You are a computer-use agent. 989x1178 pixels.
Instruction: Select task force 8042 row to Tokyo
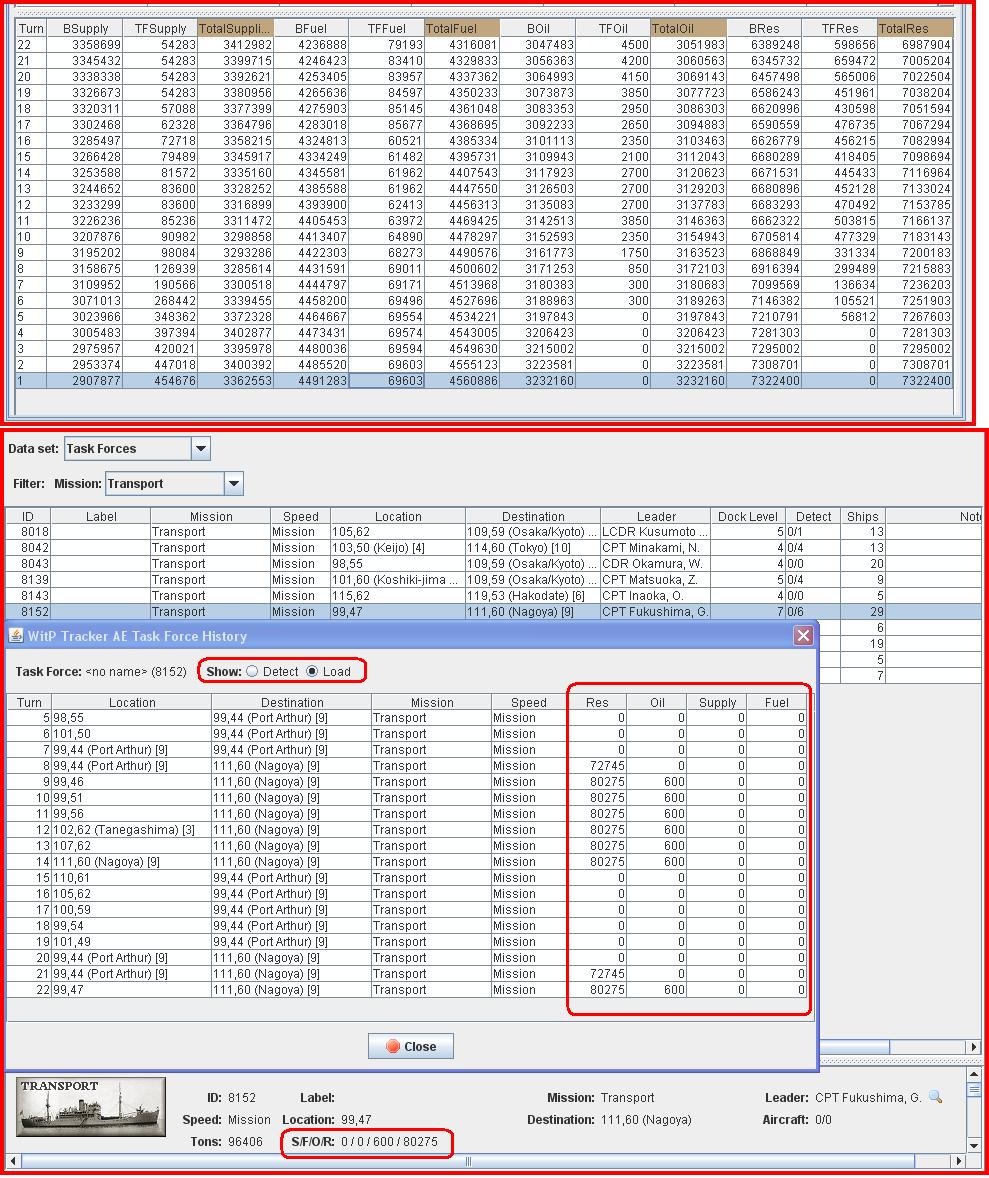point(494,548)
